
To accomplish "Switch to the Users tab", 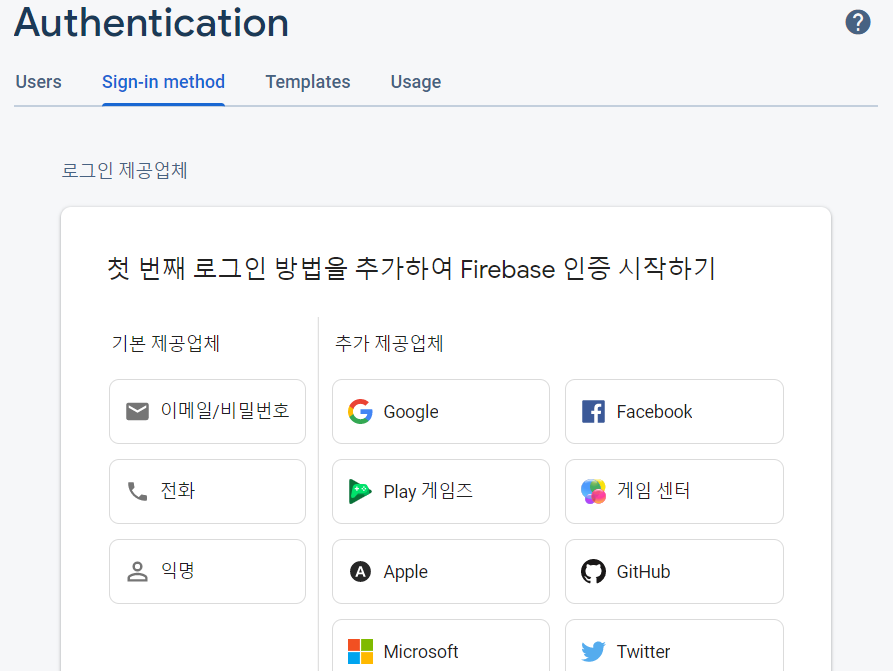I will [38, 82].
